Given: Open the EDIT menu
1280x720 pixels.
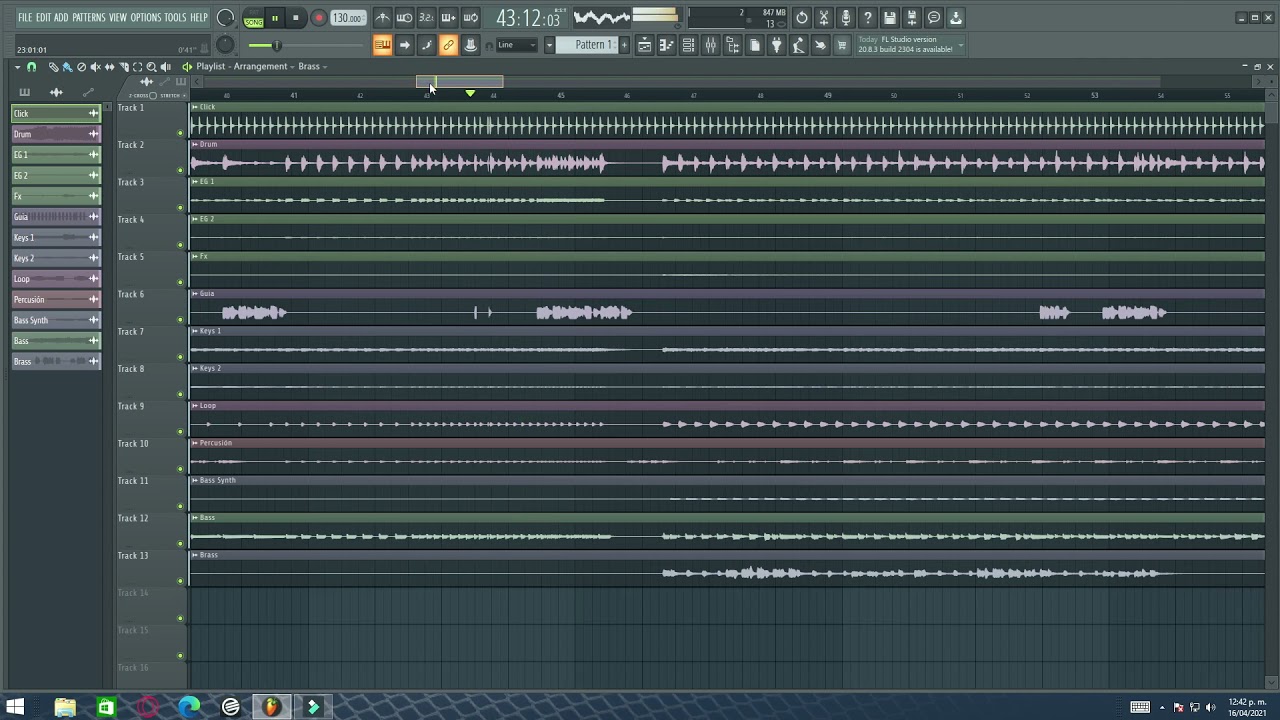Looking at the screenshot, I should point(43,18).
